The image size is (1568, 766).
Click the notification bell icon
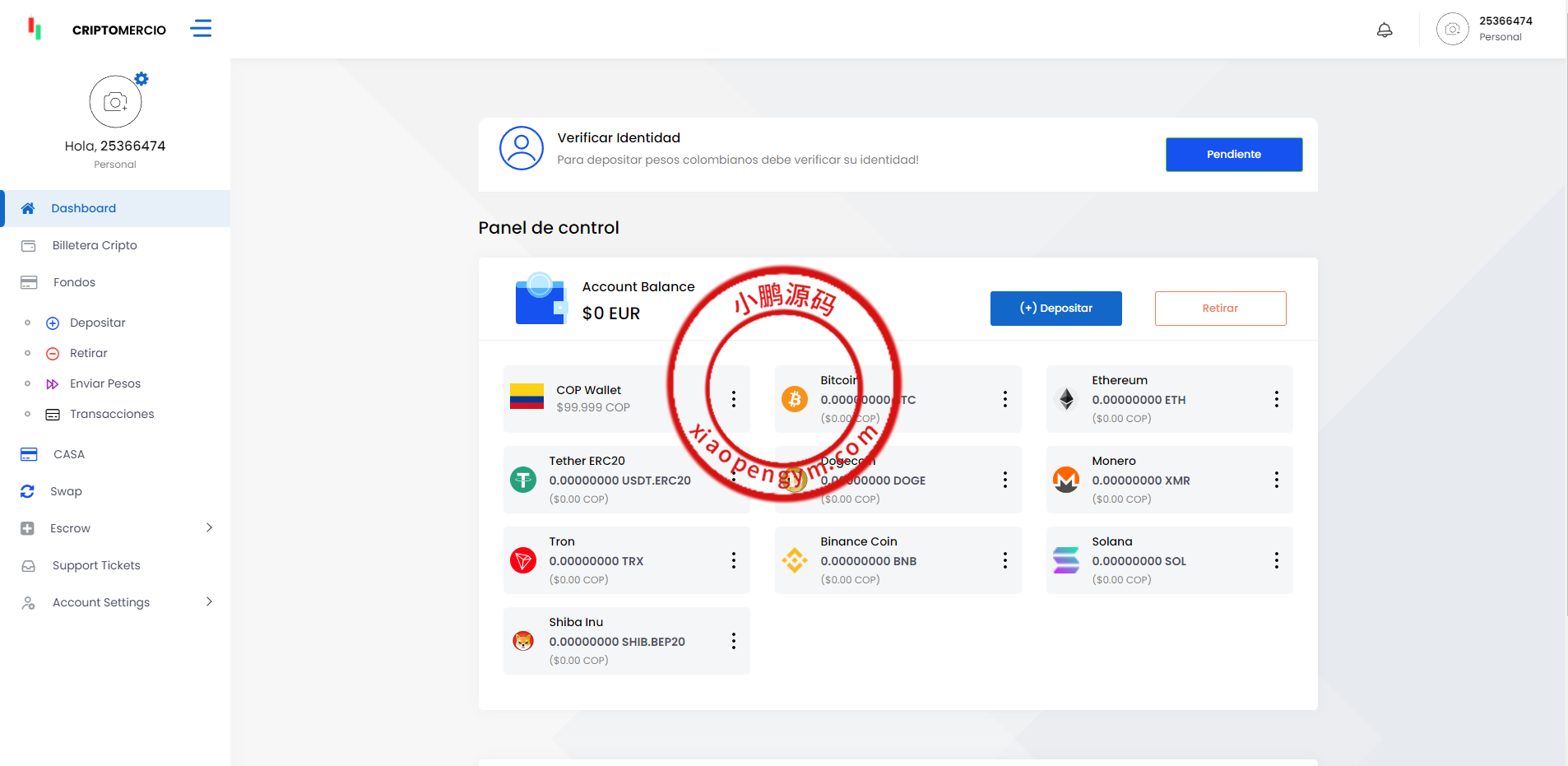[1385, 30]
